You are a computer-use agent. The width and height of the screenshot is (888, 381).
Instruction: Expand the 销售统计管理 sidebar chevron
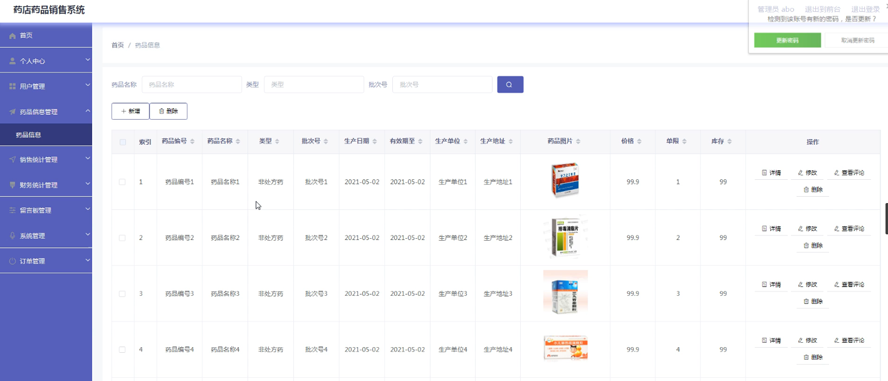pos(88,158)
